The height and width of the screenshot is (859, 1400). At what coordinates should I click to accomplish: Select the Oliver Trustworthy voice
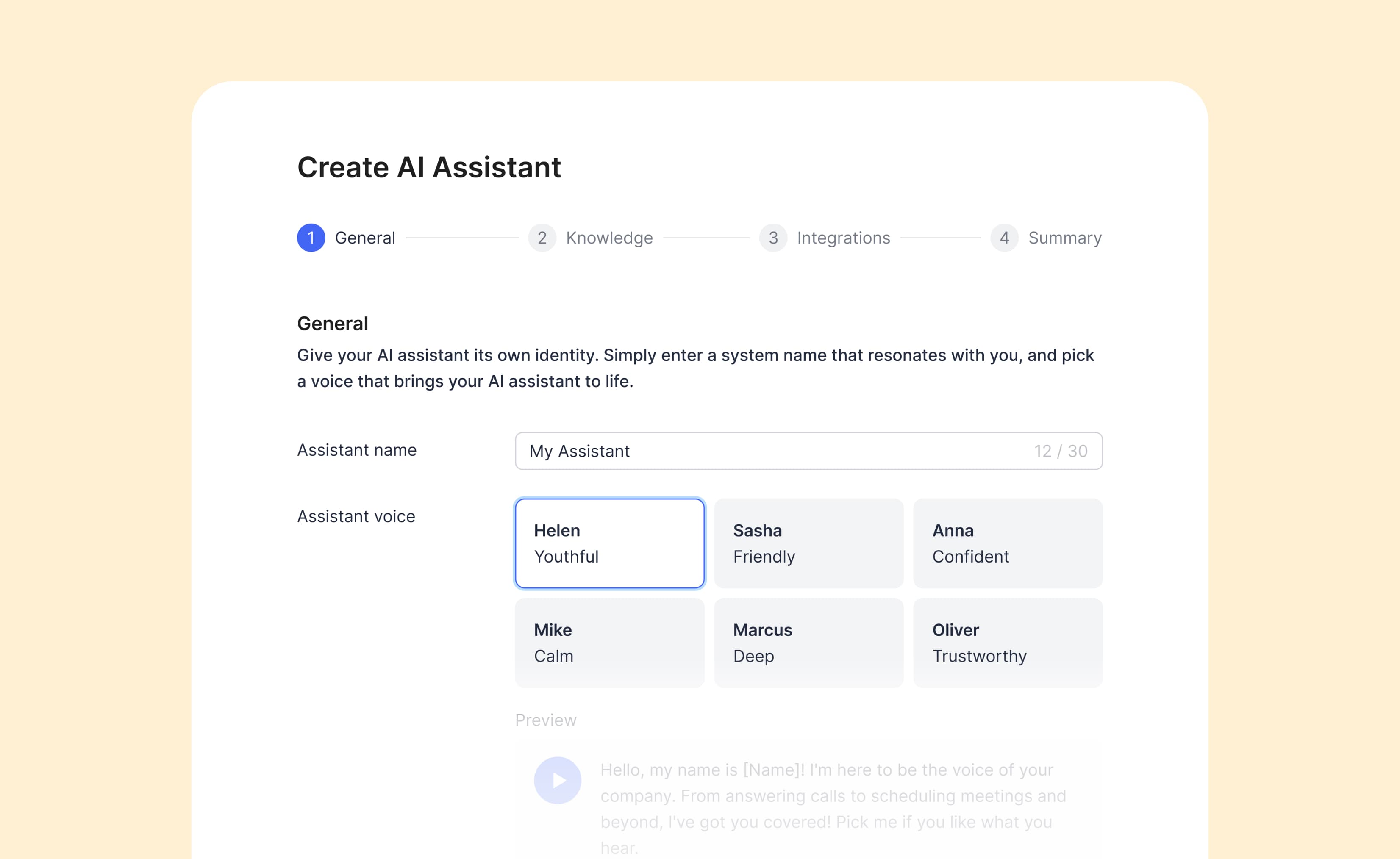point(1007,643)
